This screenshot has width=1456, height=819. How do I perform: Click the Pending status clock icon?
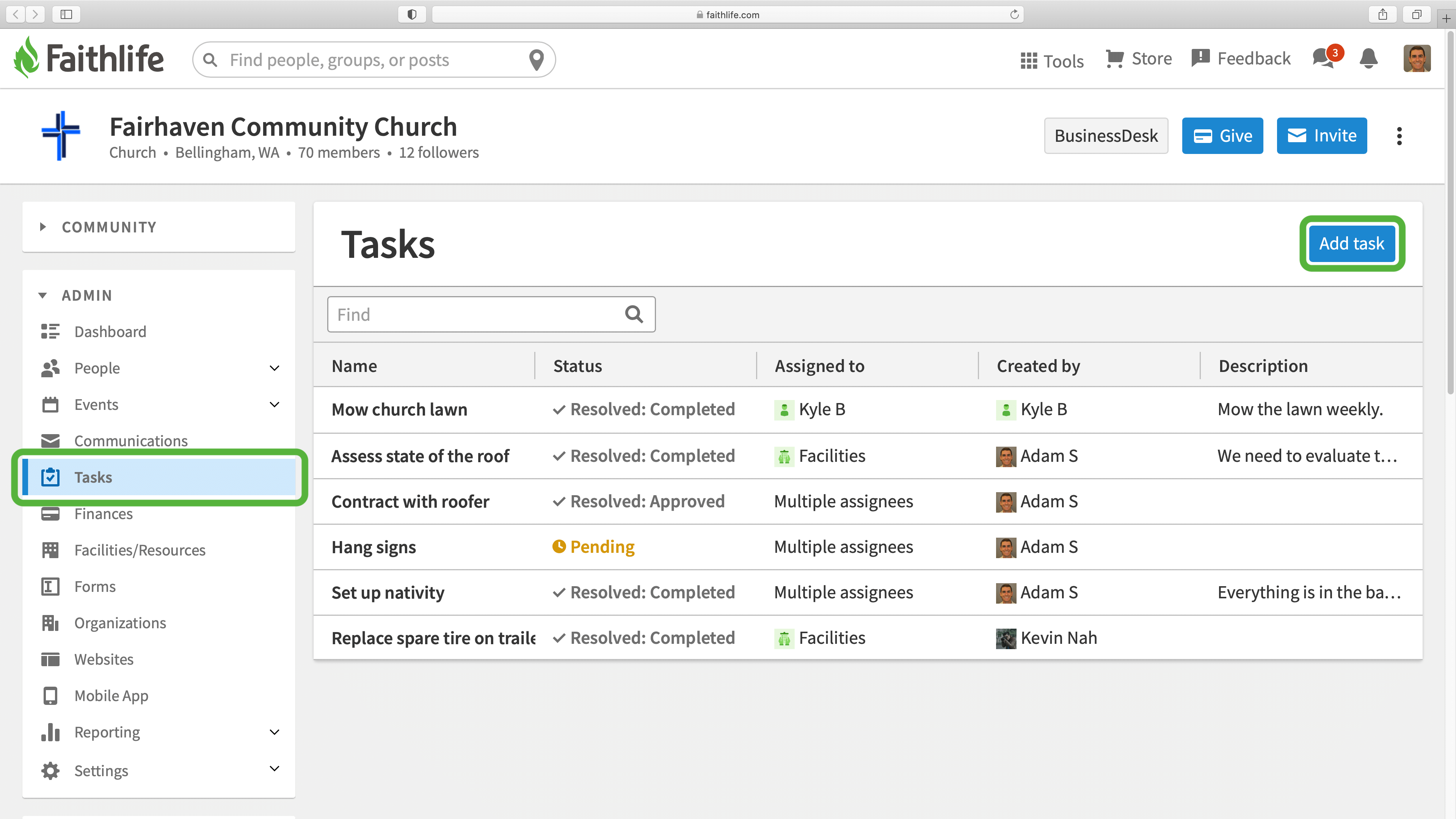[x=559, y=546]
